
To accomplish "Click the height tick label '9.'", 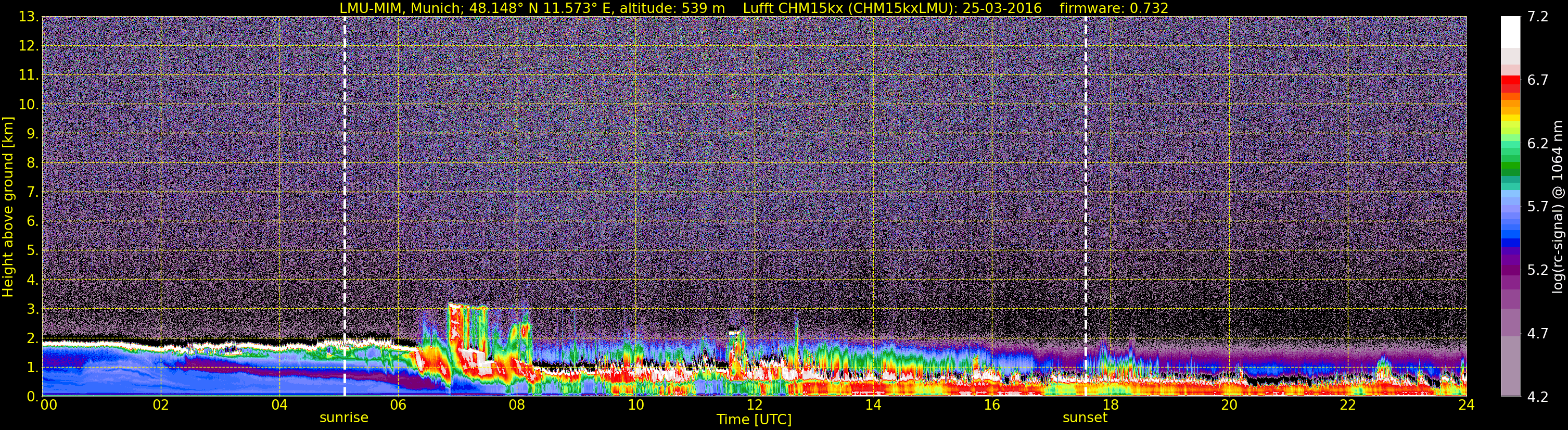I will [x=32, y=133].
